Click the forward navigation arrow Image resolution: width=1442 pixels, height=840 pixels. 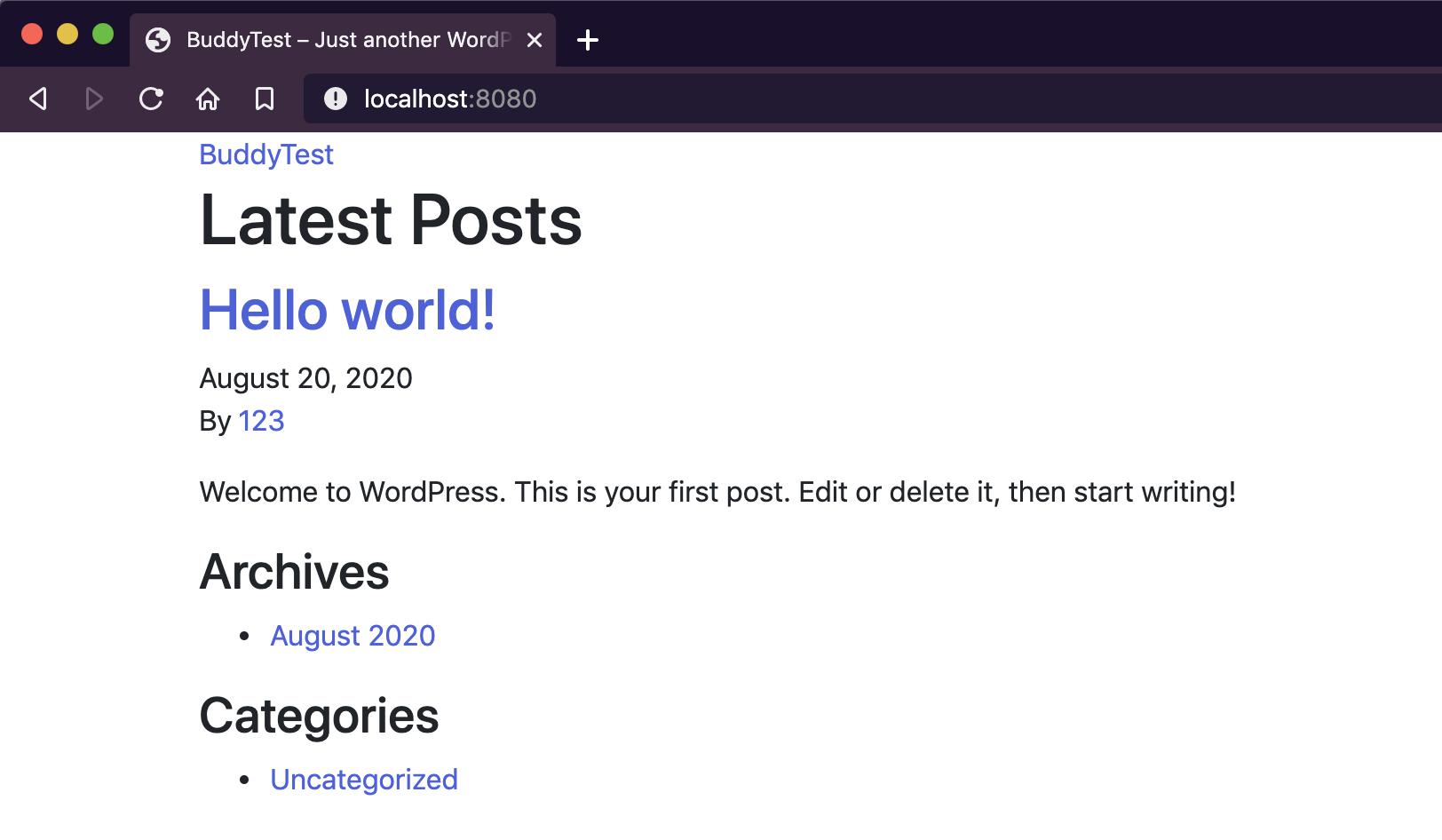[x=94, y=99]
